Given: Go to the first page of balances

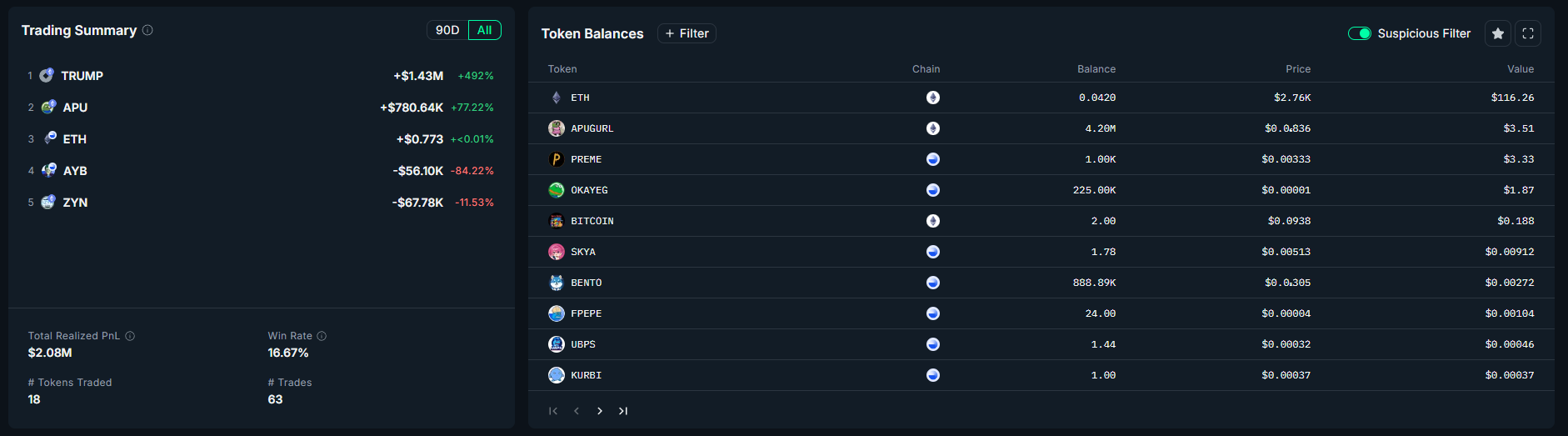Looking at the screenshot, I should 553,411.
